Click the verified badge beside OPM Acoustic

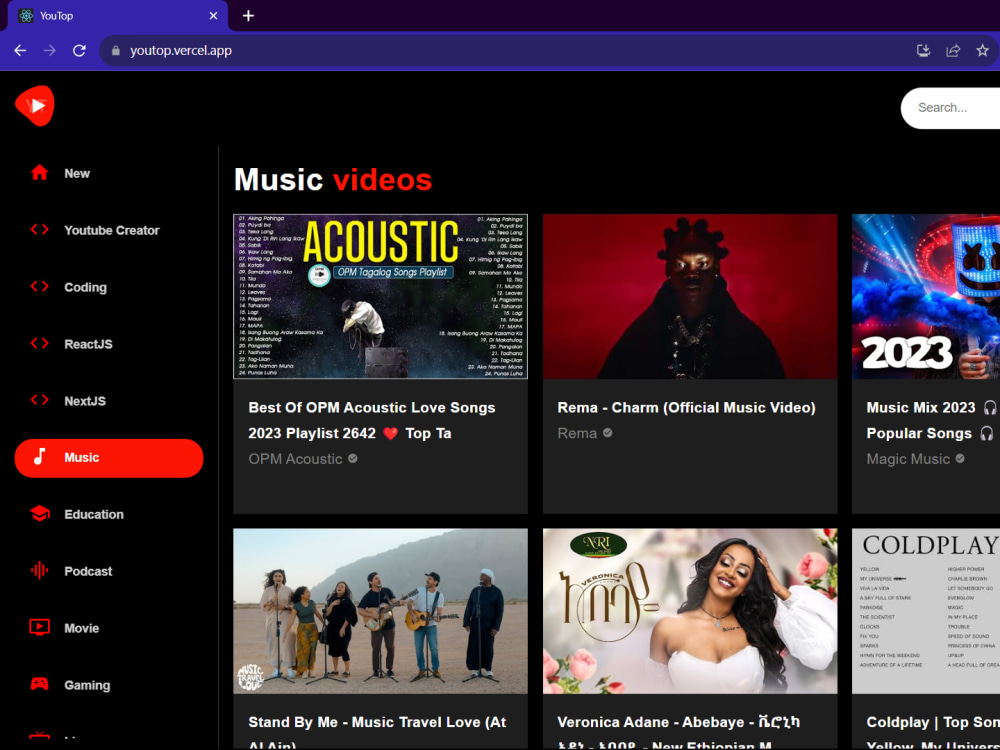click(352, 459)
